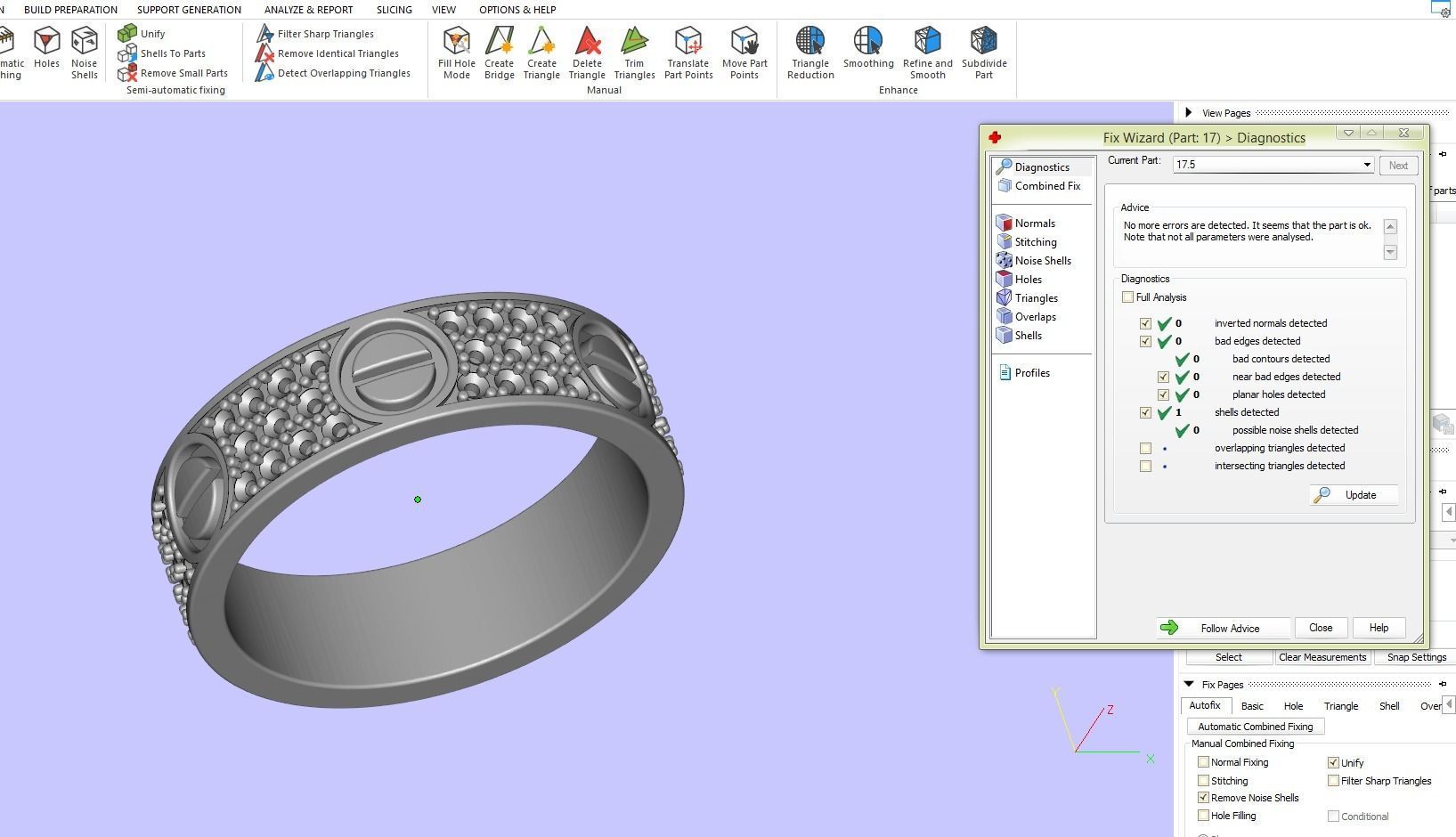This screenshot has width=1456, height=837.
Task: Activate Fill Hole Mode
Action: click(457, 53)
